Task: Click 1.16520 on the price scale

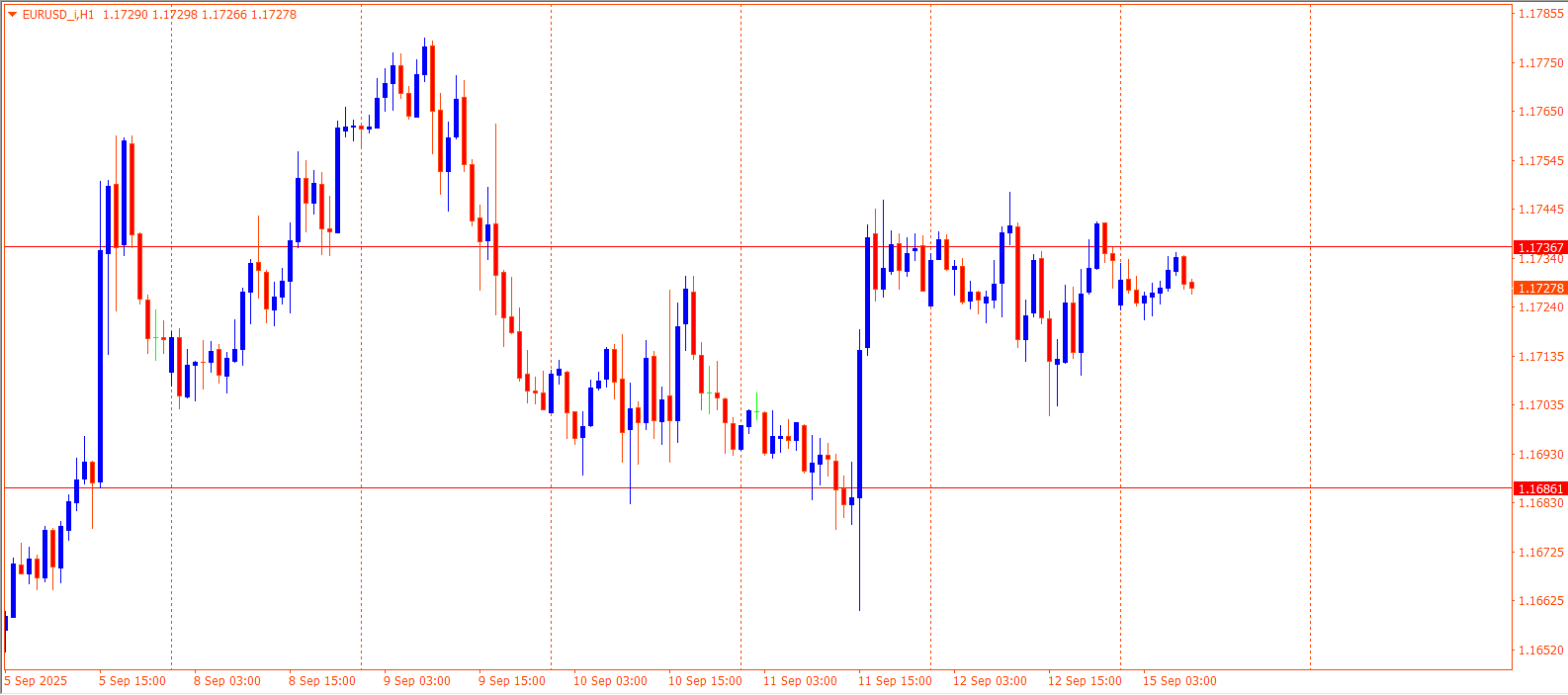Action: coord(1541,651)
